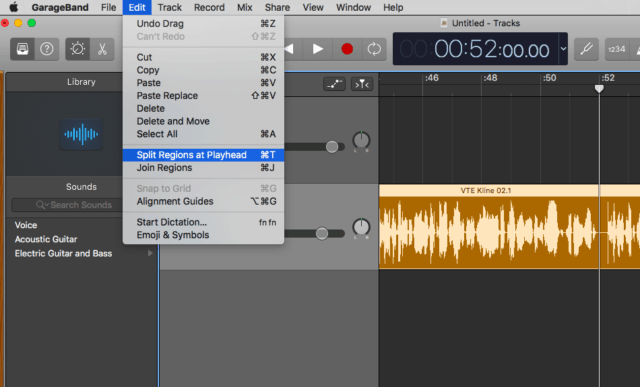Open the Help menu

[x=393, y=7]
